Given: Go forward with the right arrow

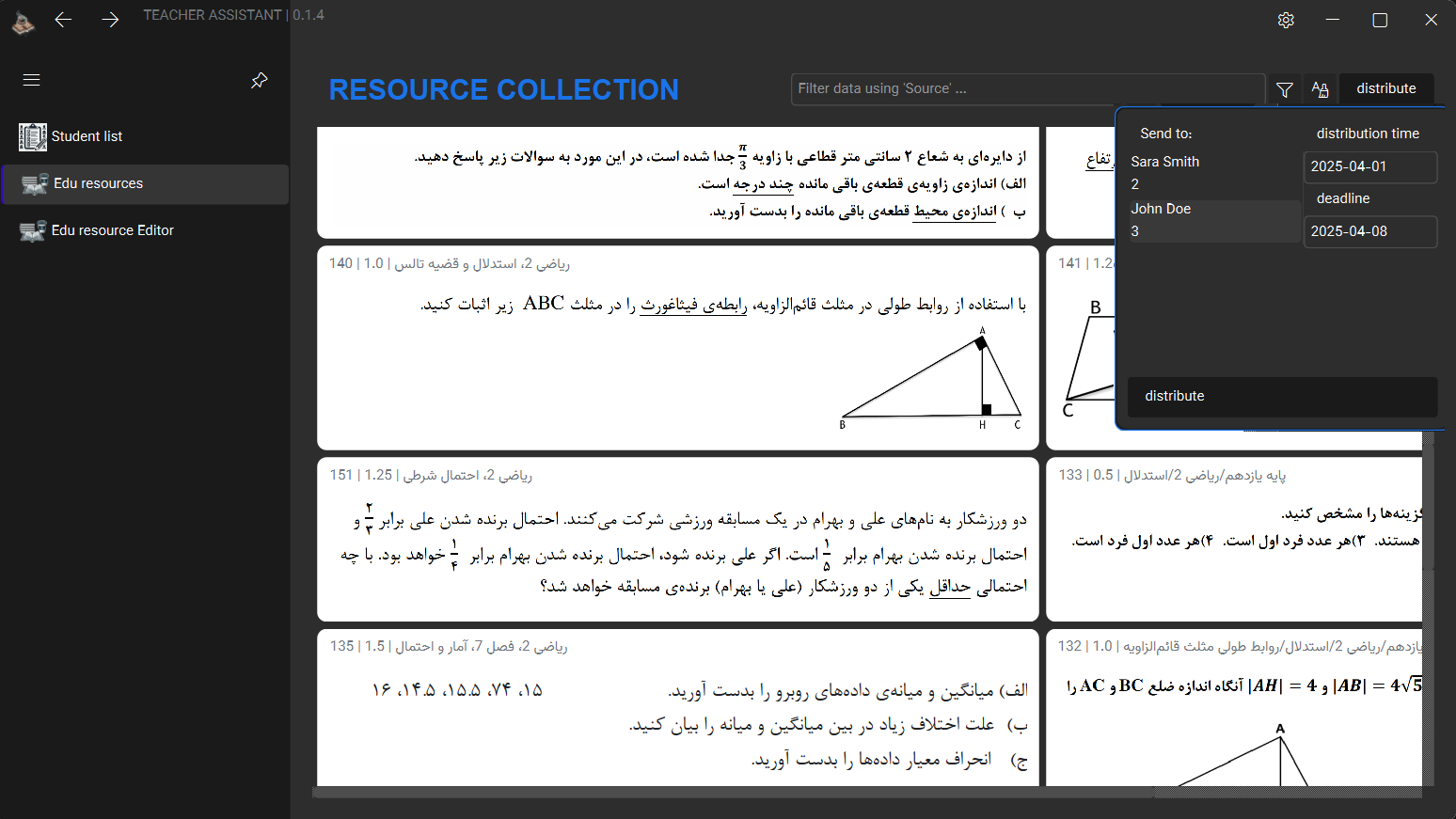Looking at the screenshot, I should pos(110,20).
